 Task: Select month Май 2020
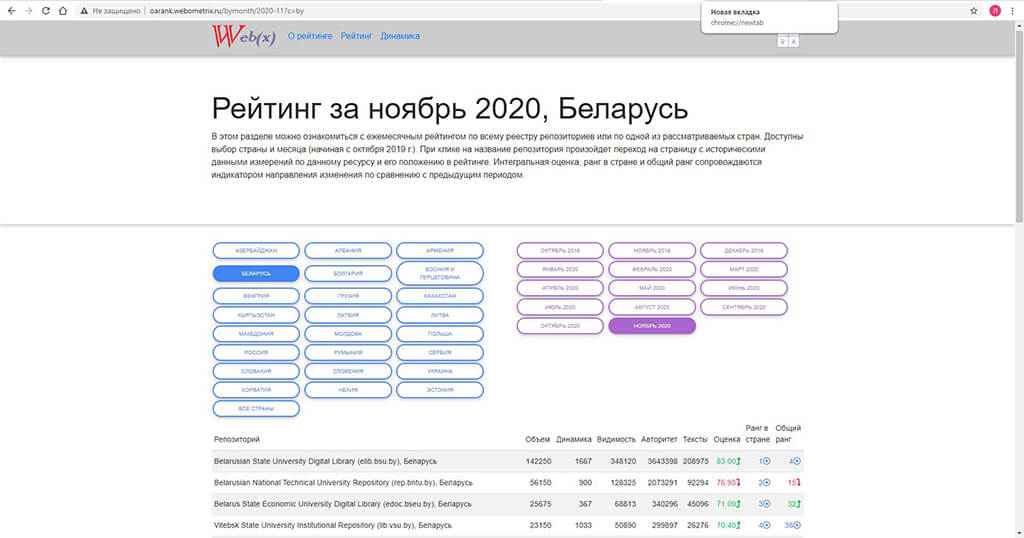[x=652, y=288]
